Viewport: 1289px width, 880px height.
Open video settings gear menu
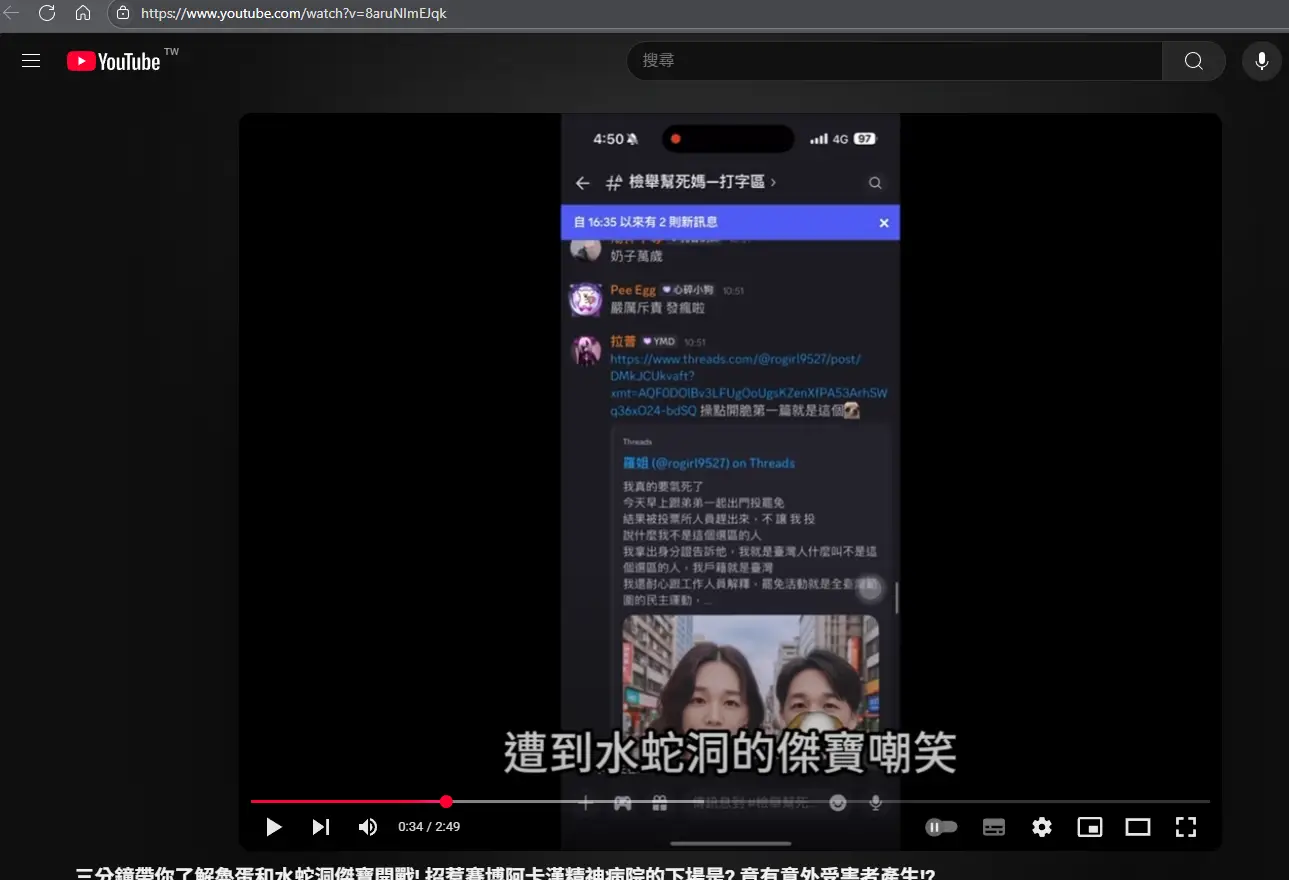(x=1042, y=827)
